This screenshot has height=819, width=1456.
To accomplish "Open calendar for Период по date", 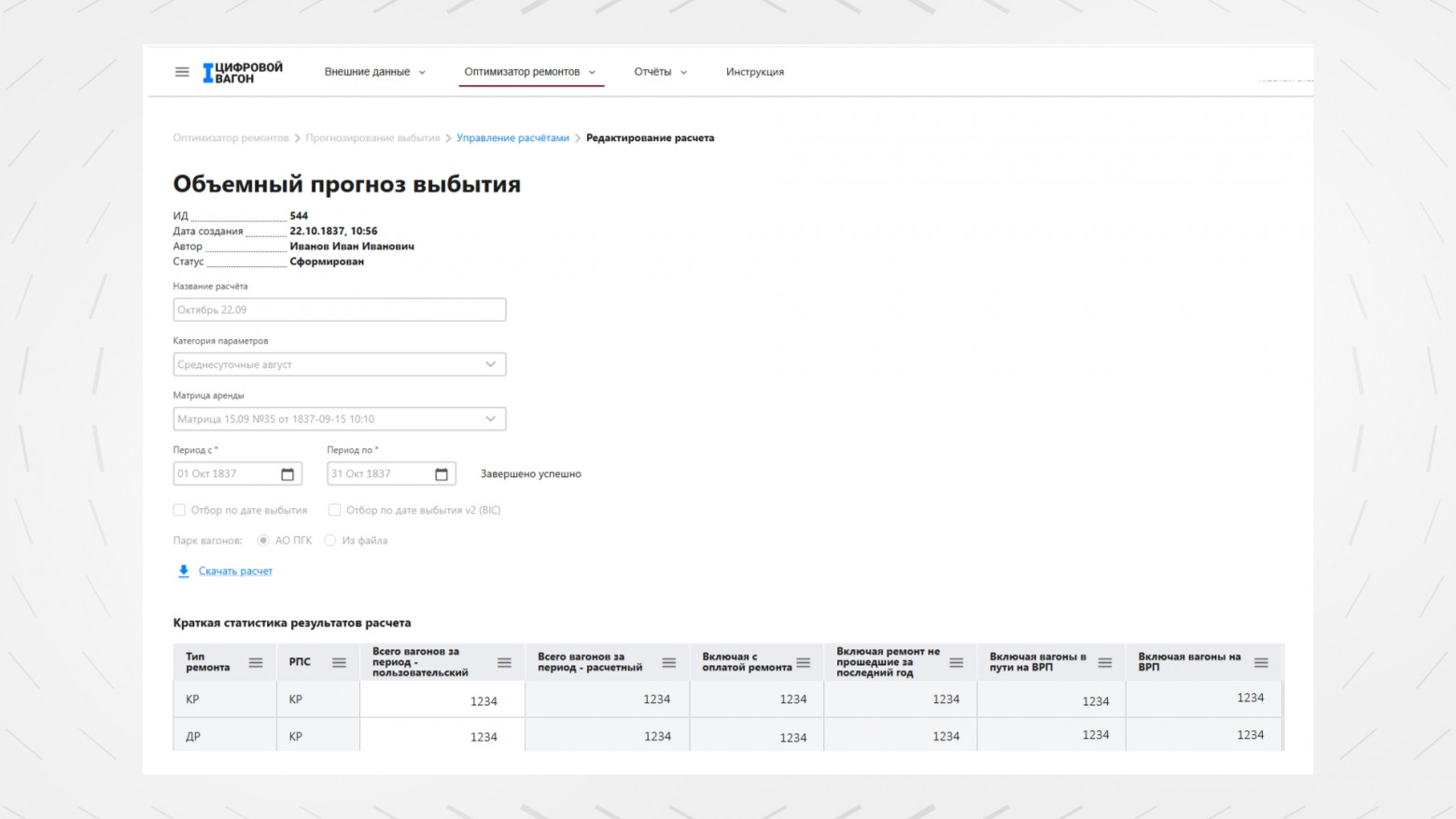I will click(441, 474).
